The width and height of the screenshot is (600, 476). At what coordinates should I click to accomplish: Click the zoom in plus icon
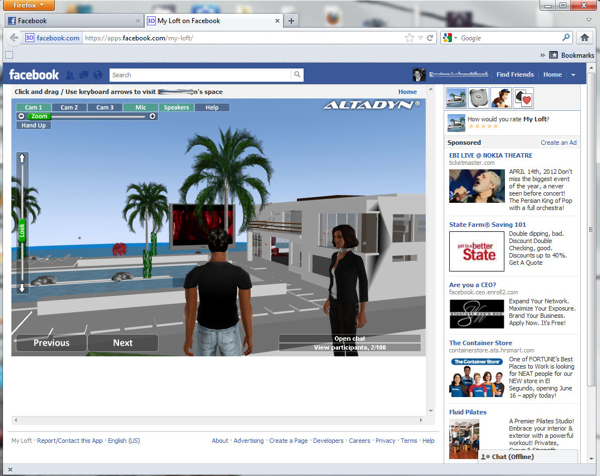pyautogui.click(x=152, y=116)
